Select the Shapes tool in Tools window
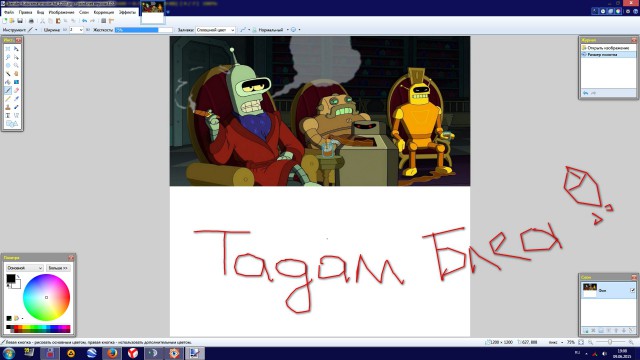The image size is (640, 360). point(12,124)
